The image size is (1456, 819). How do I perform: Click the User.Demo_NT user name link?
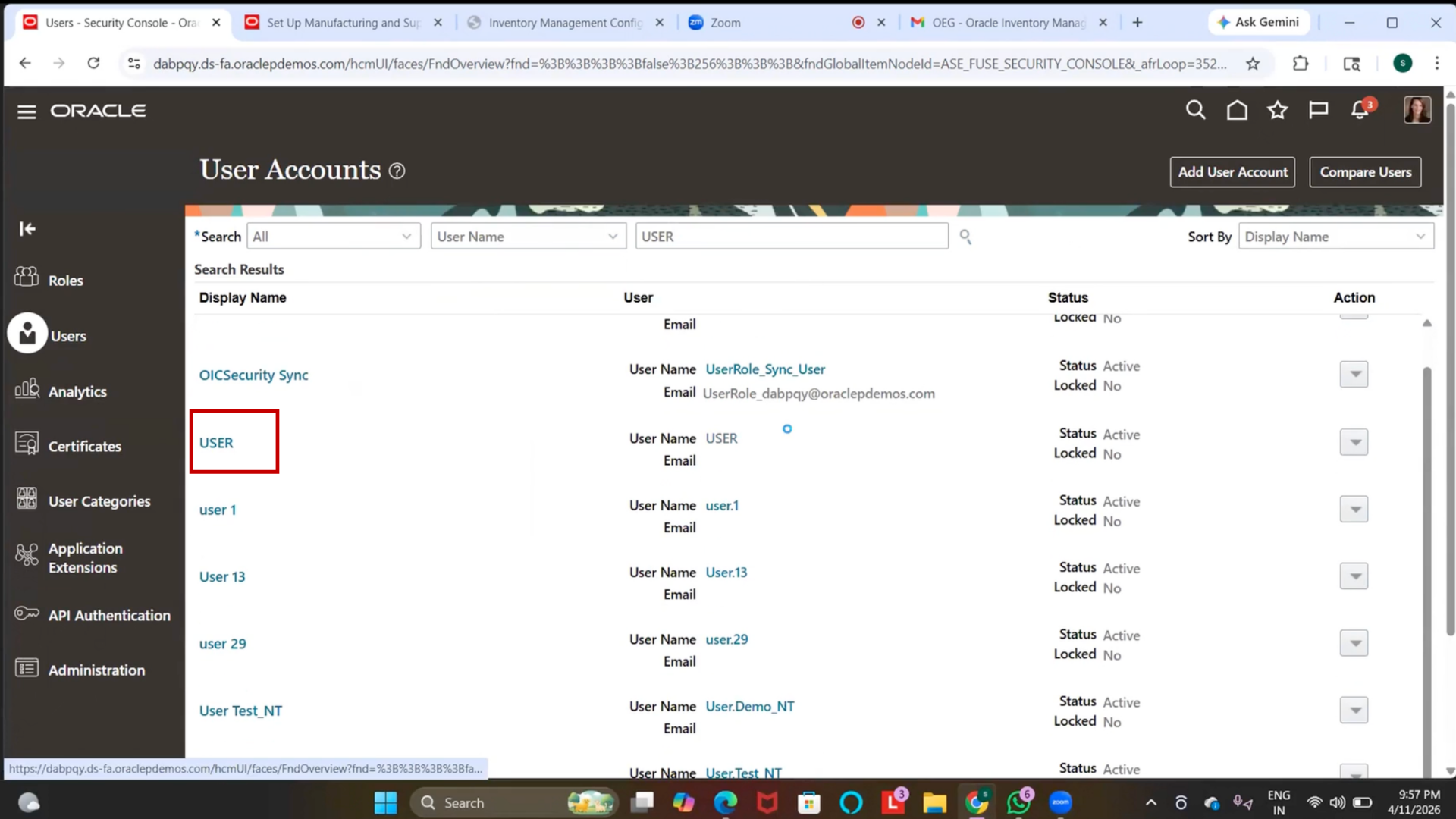pyautogui.click(x=750, y=707)
